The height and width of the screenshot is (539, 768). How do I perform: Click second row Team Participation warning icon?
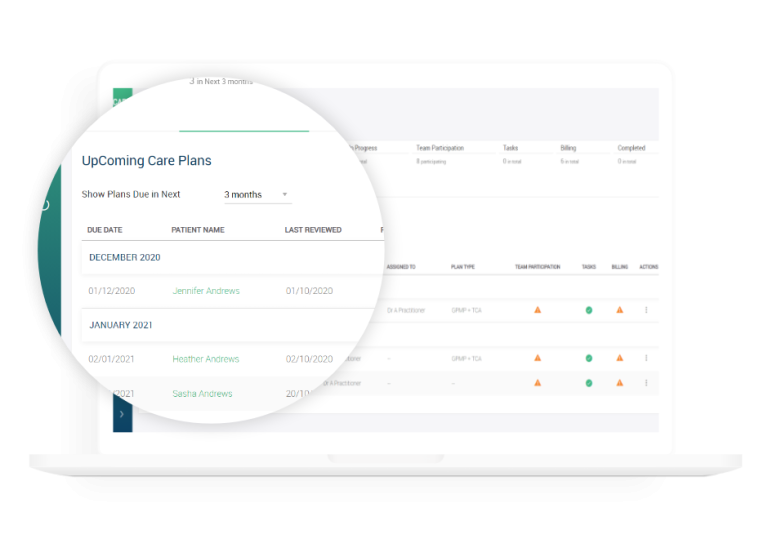pyautogui.click(x=537, y=358)
